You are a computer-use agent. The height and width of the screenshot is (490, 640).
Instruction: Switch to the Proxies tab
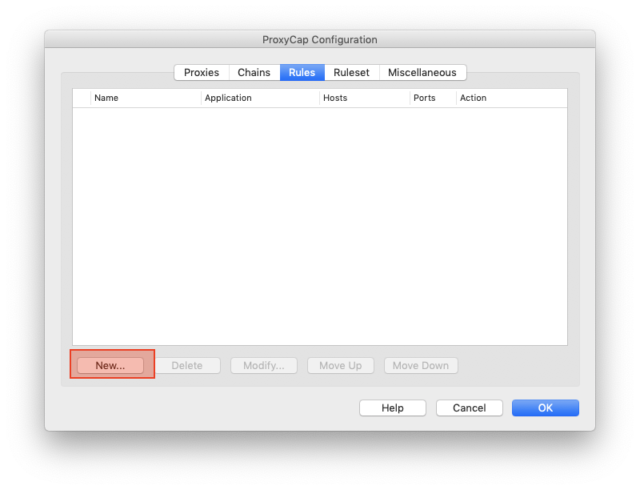point(201,73)
